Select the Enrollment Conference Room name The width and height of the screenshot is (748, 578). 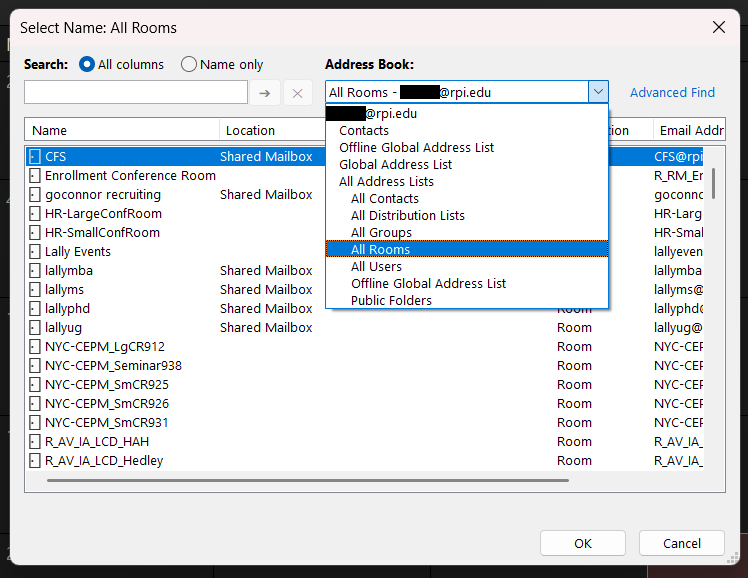coord(130,175)
